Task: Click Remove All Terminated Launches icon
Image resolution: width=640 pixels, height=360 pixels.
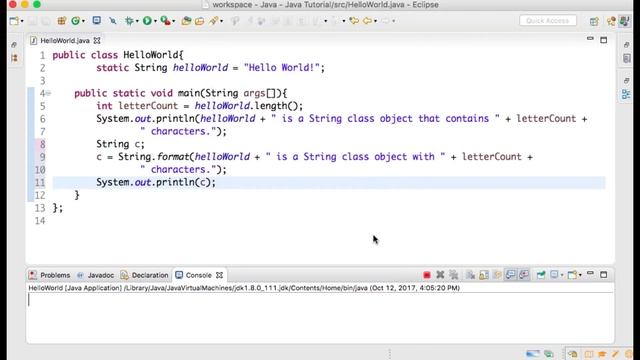Action: tap(453, 275)
